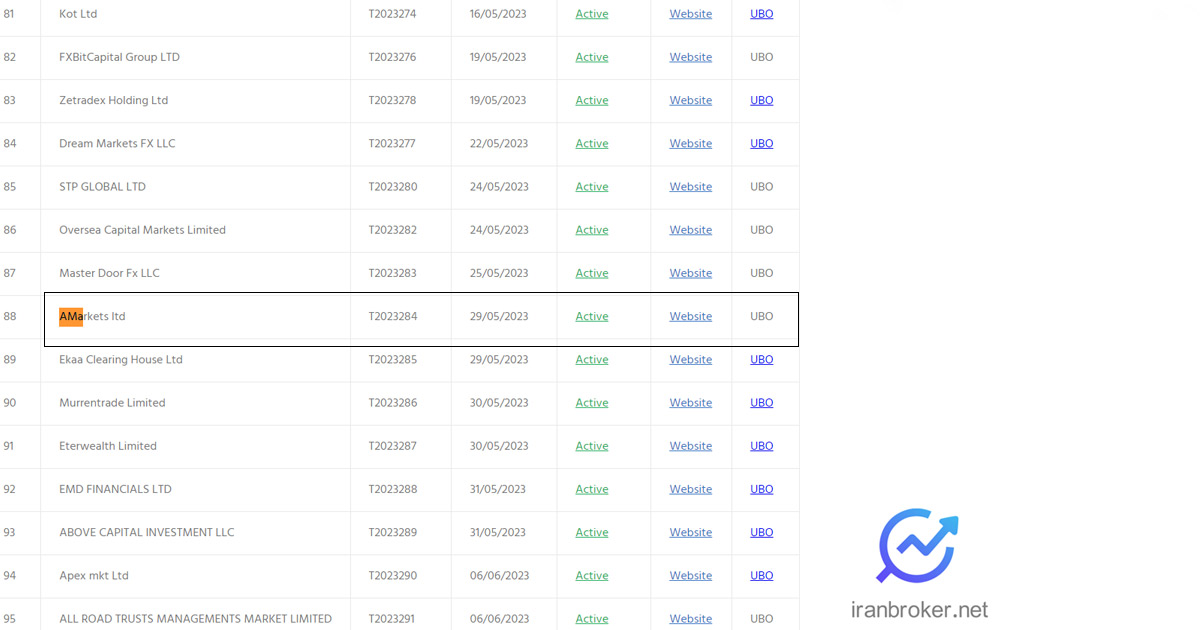This screenshot has width=1200, height=630.
Task: Click Active status for Ekaa Clearing House Ltd
Action: [592, 359]
